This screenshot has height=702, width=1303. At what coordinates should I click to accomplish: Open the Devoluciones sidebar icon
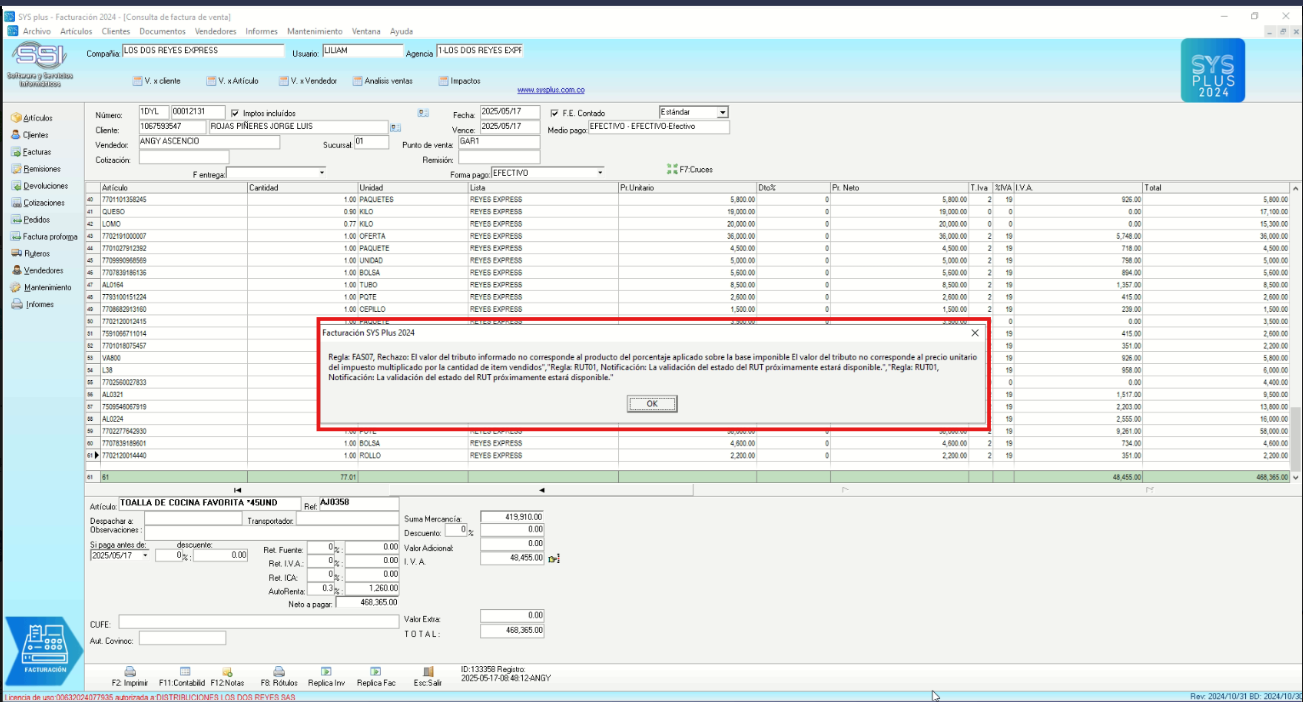click(16, 186)
